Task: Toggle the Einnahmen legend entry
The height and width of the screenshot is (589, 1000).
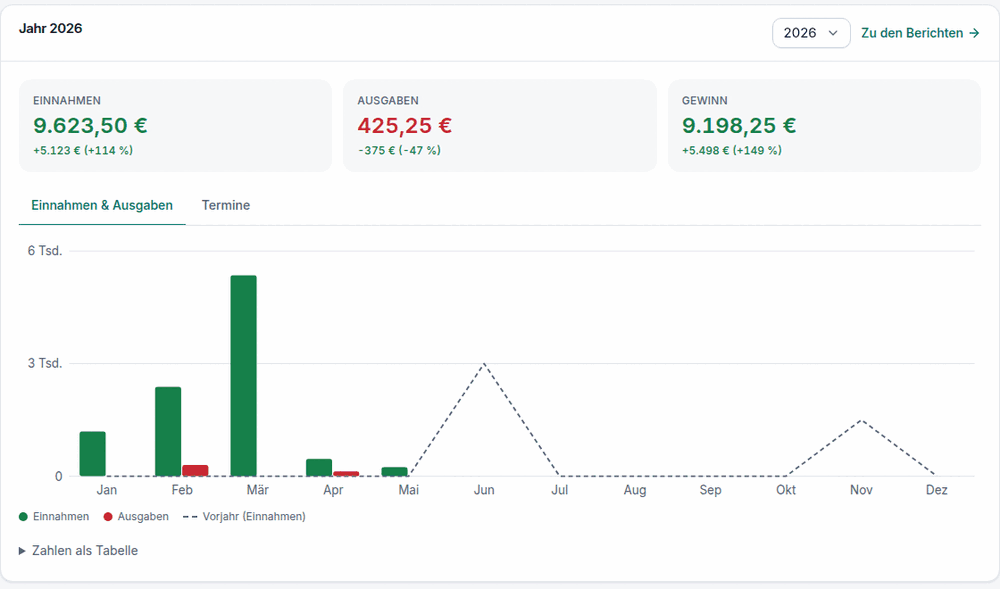Action: (54, 516)
